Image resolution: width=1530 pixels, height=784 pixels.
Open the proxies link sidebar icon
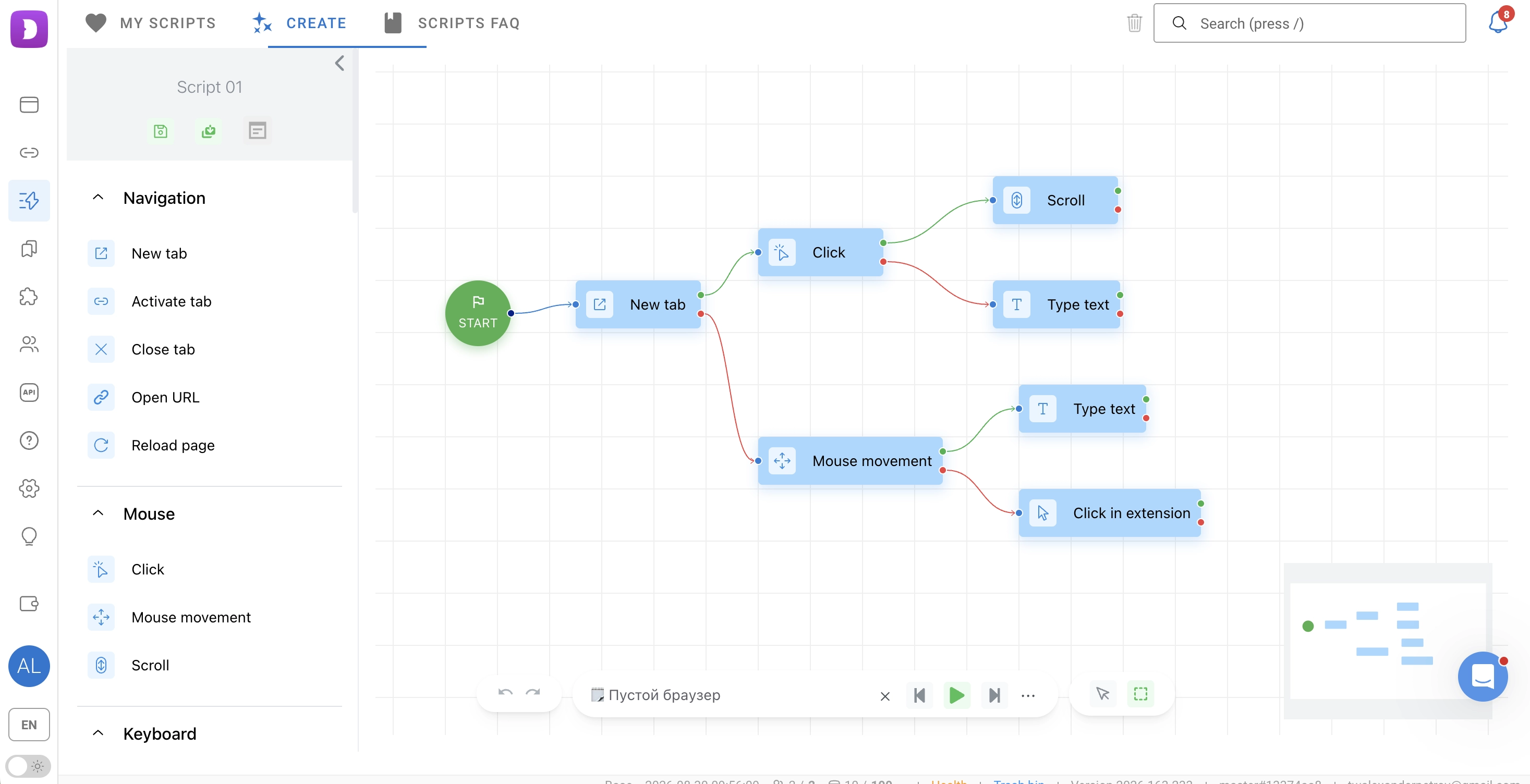tap(29, 153)
